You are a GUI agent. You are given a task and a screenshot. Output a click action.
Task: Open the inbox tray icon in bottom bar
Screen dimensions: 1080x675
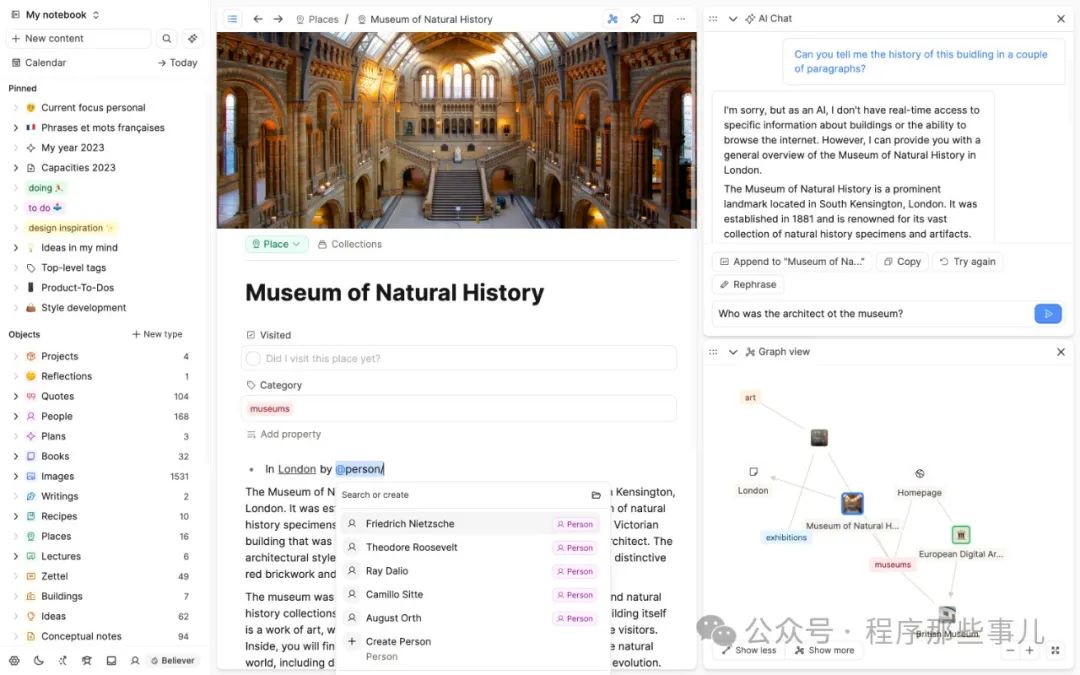coord(111,661)
